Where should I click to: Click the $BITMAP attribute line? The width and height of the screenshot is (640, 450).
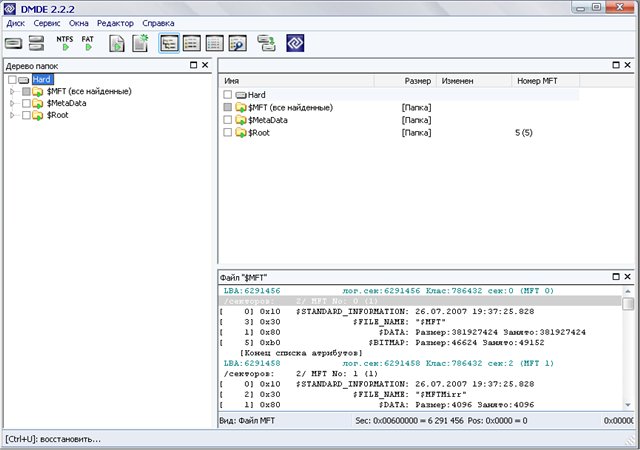382,343
